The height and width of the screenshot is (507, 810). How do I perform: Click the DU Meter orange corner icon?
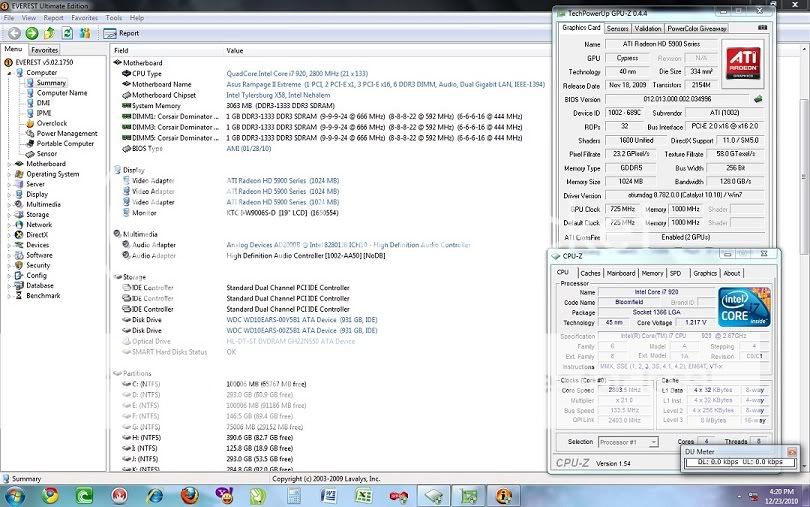791,452
